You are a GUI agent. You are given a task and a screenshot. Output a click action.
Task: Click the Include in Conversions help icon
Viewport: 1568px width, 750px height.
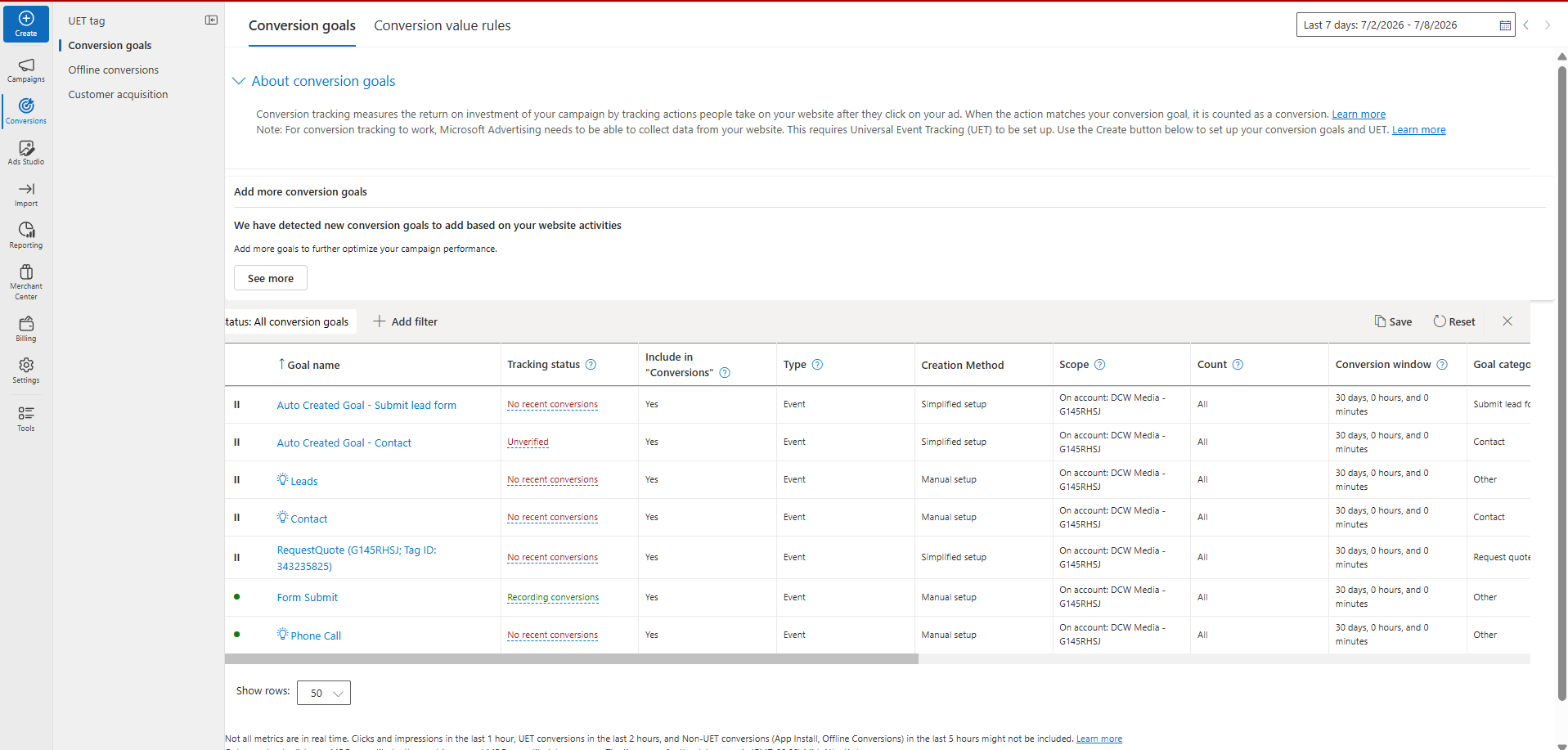725,373
